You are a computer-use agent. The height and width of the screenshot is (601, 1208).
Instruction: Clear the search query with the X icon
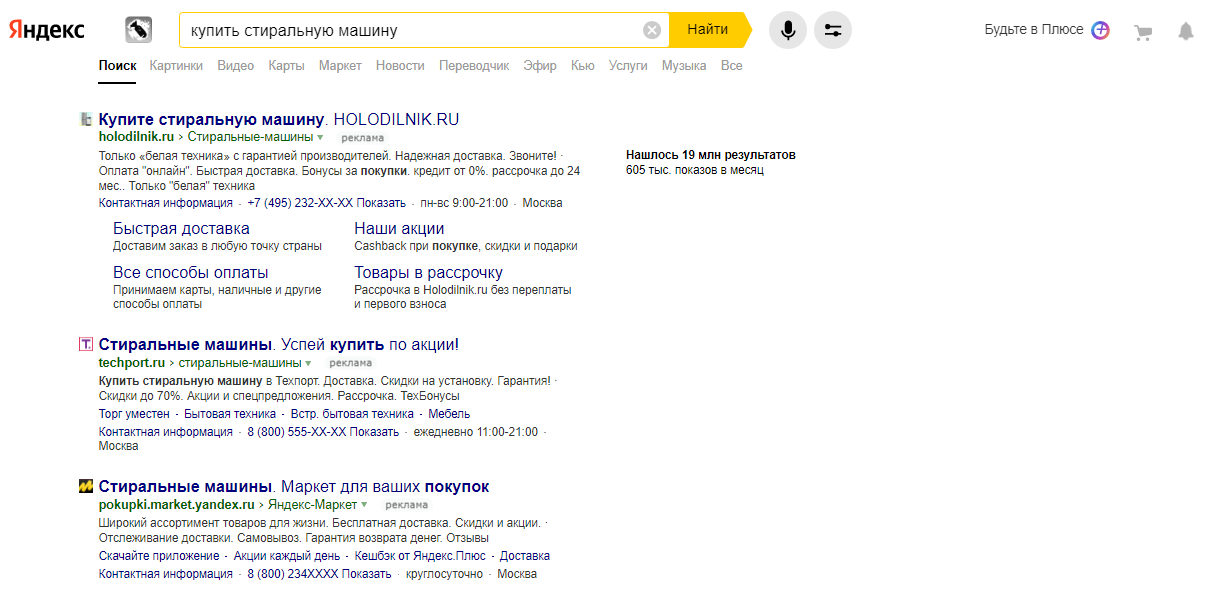coord(652,30)
